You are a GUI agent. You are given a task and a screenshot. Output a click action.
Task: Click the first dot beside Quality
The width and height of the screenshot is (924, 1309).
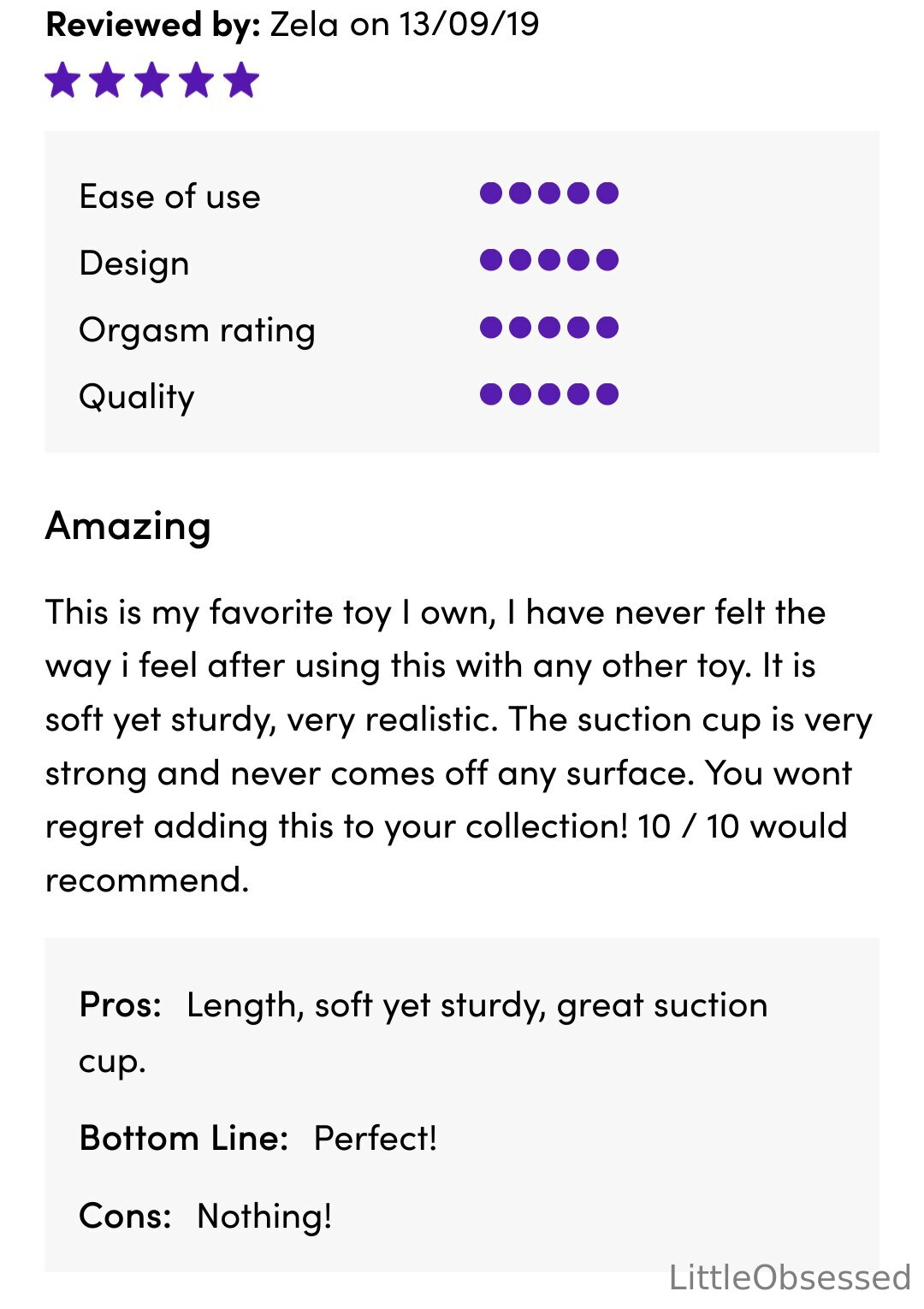point(491,394)
